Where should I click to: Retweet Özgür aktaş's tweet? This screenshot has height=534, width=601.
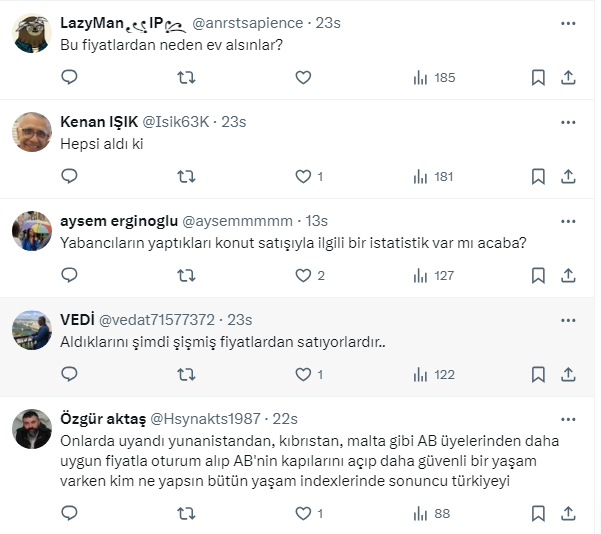[x=186, y=513]
